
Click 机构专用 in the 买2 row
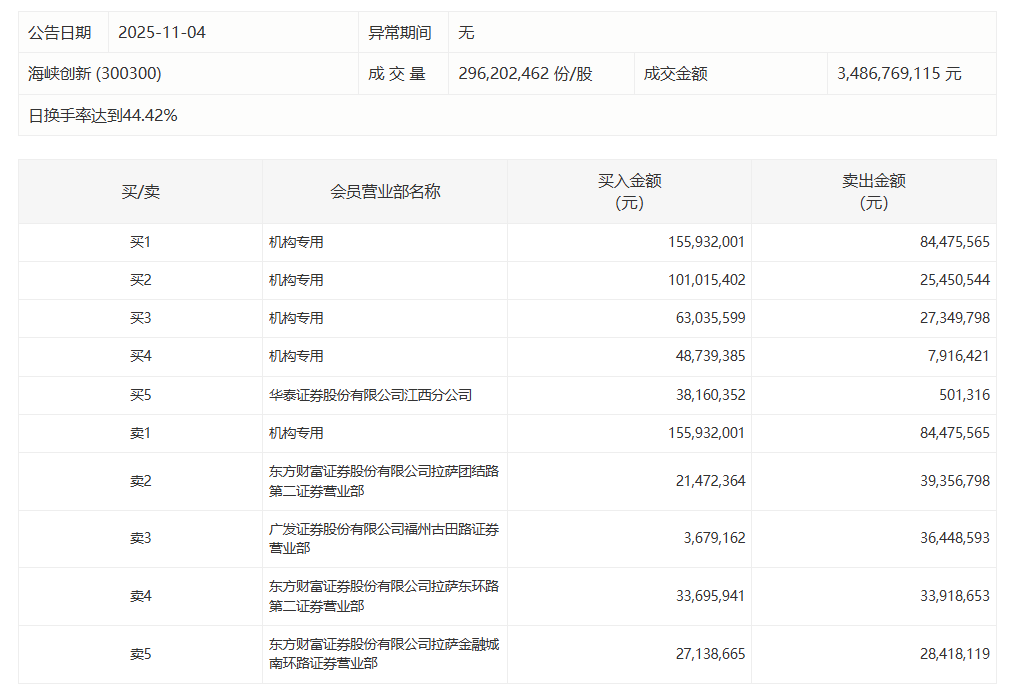pyautogui.click(x=296, y=280)
